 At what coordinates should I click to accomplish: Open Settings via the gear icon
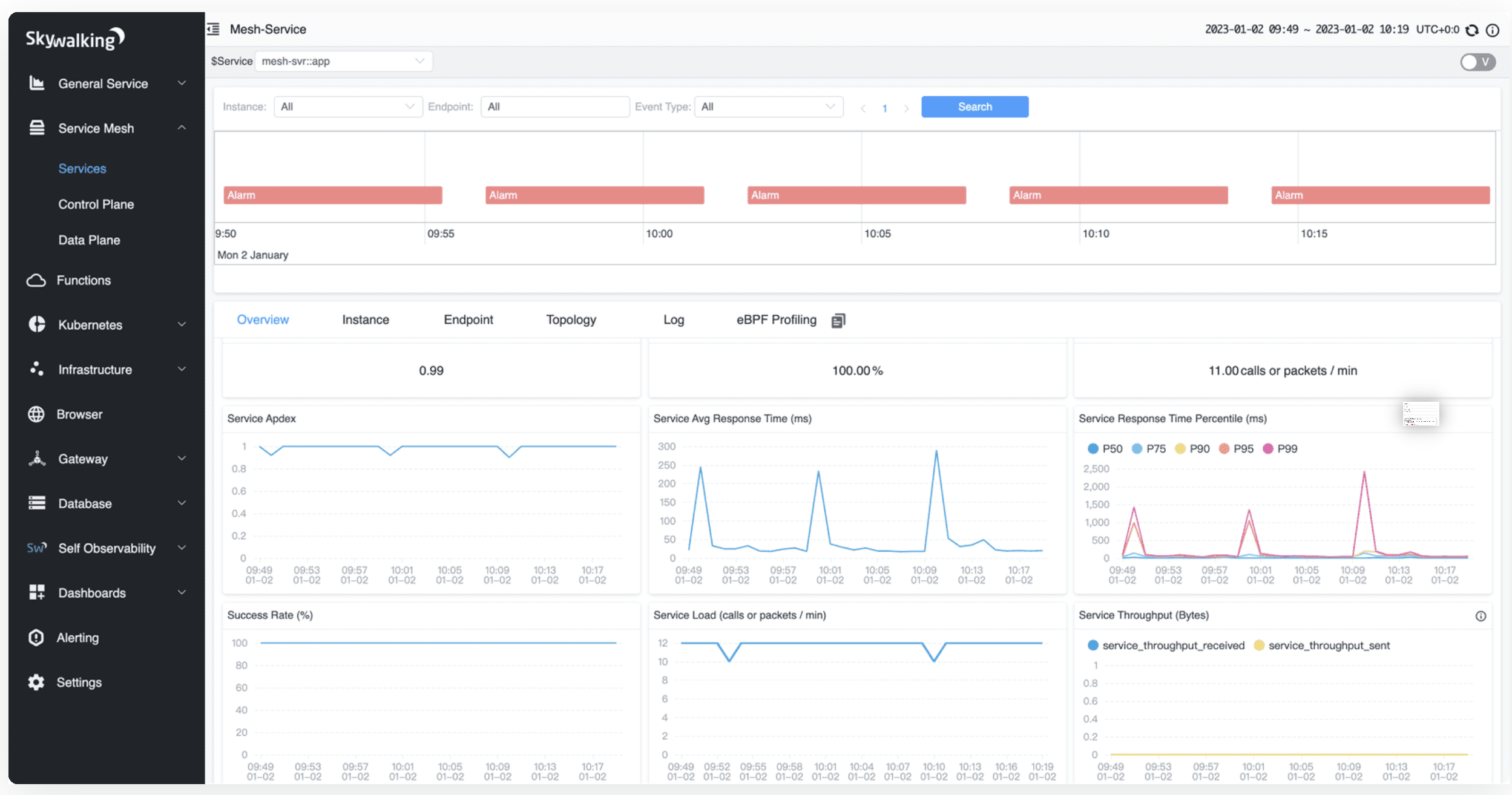click(x=36, y=682)
